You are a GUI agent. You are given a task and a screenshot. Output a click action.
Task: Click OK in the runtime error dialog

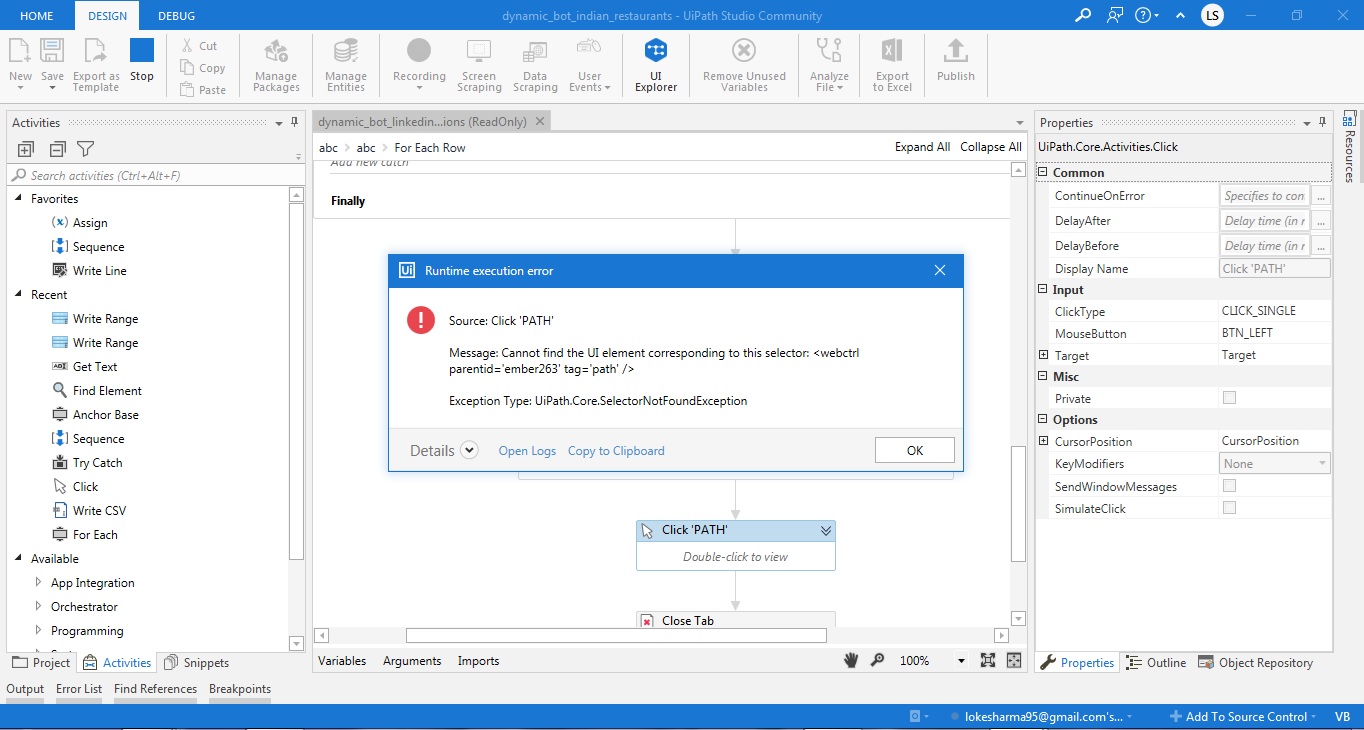(x=914, y=450)
